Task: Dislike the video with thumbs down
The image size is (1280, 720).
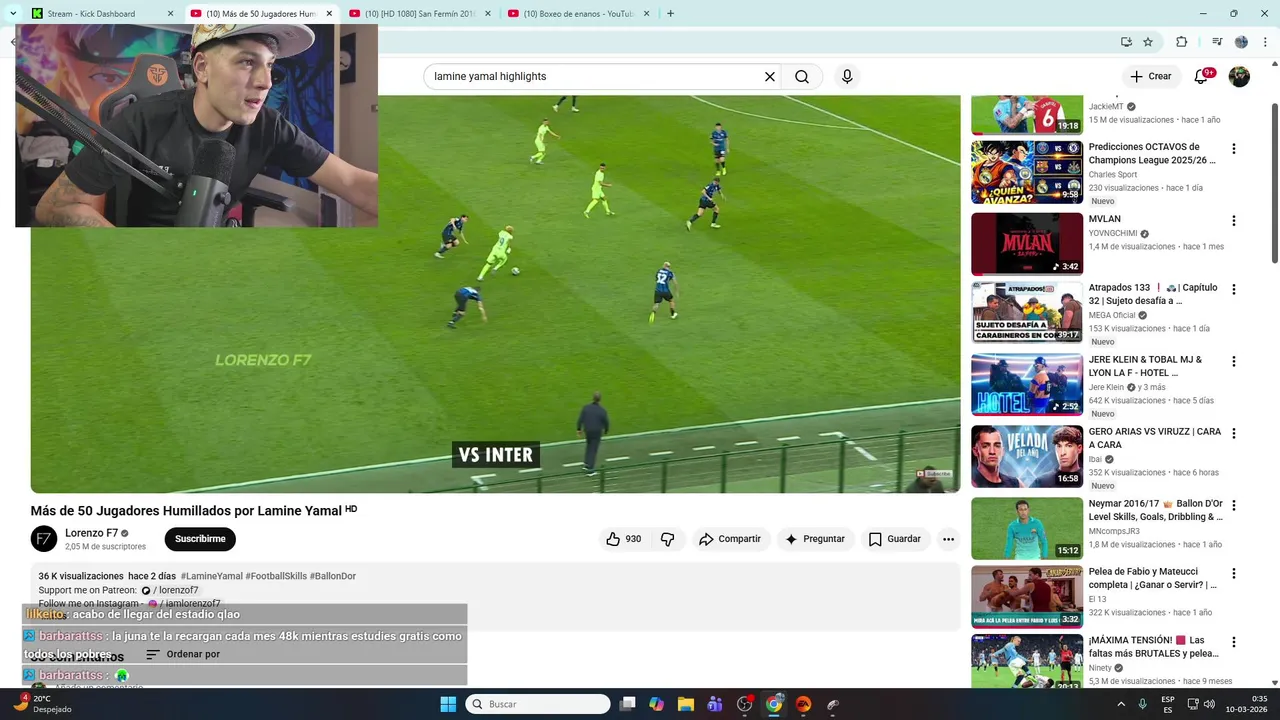Action: coord(667,539)
